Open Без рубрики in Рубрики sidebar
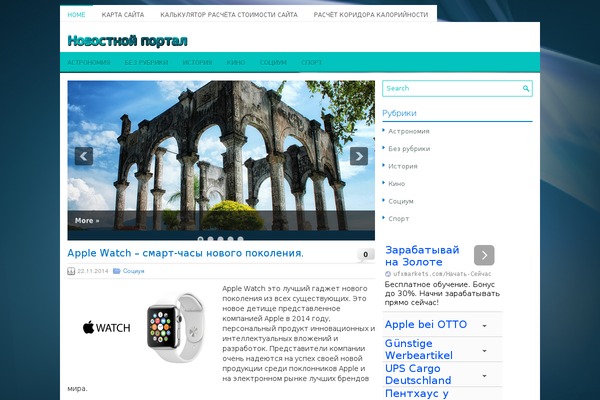This screenshot has width=600, height=400. pyautogui.click(x=409, y=149)
